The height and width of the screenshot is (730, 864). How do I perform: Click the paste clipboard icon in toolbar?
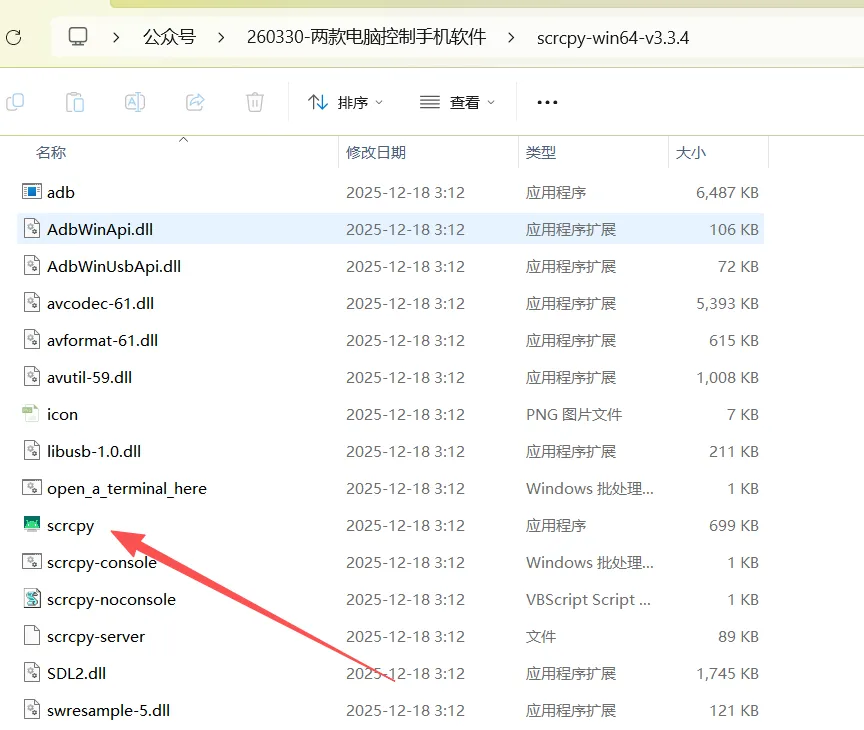(x=74, y=102)
